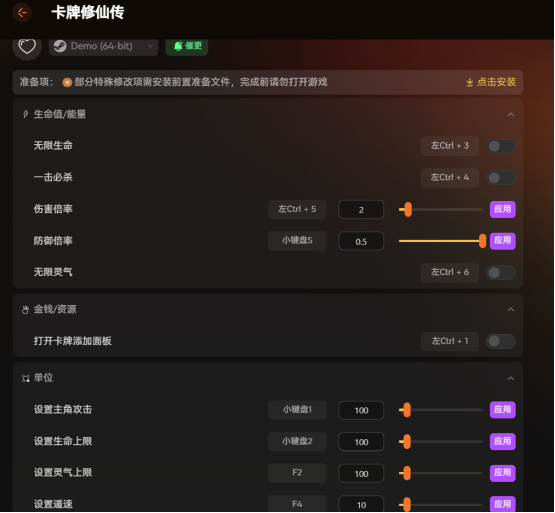Viewport: 555px width, 513px height.
Task: Enable 打开卡牌添加面板 toggle
Action: [500, 341]
